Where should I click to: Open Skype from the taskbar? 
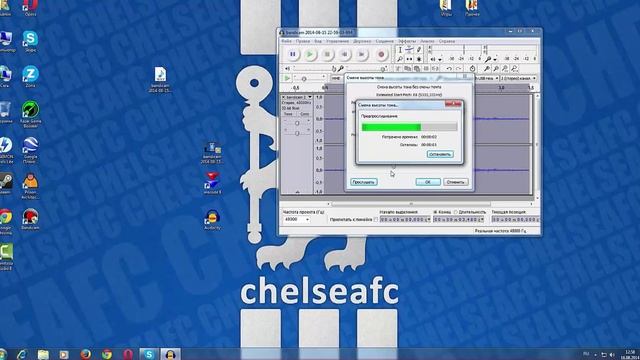pyautogui.click(x=149, y=354)
